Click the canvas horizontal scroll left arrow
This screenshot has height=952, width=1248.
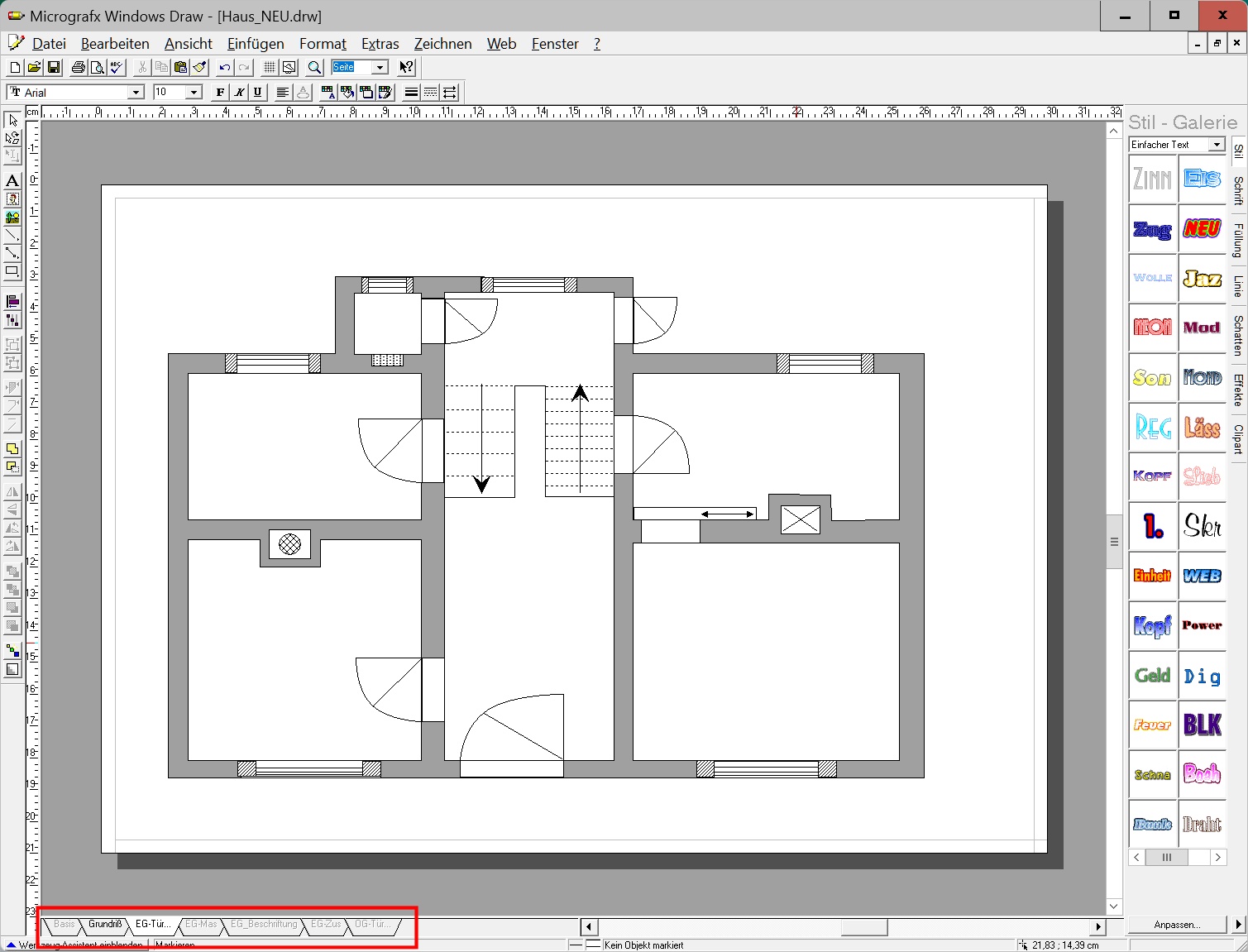pos(589,927)
